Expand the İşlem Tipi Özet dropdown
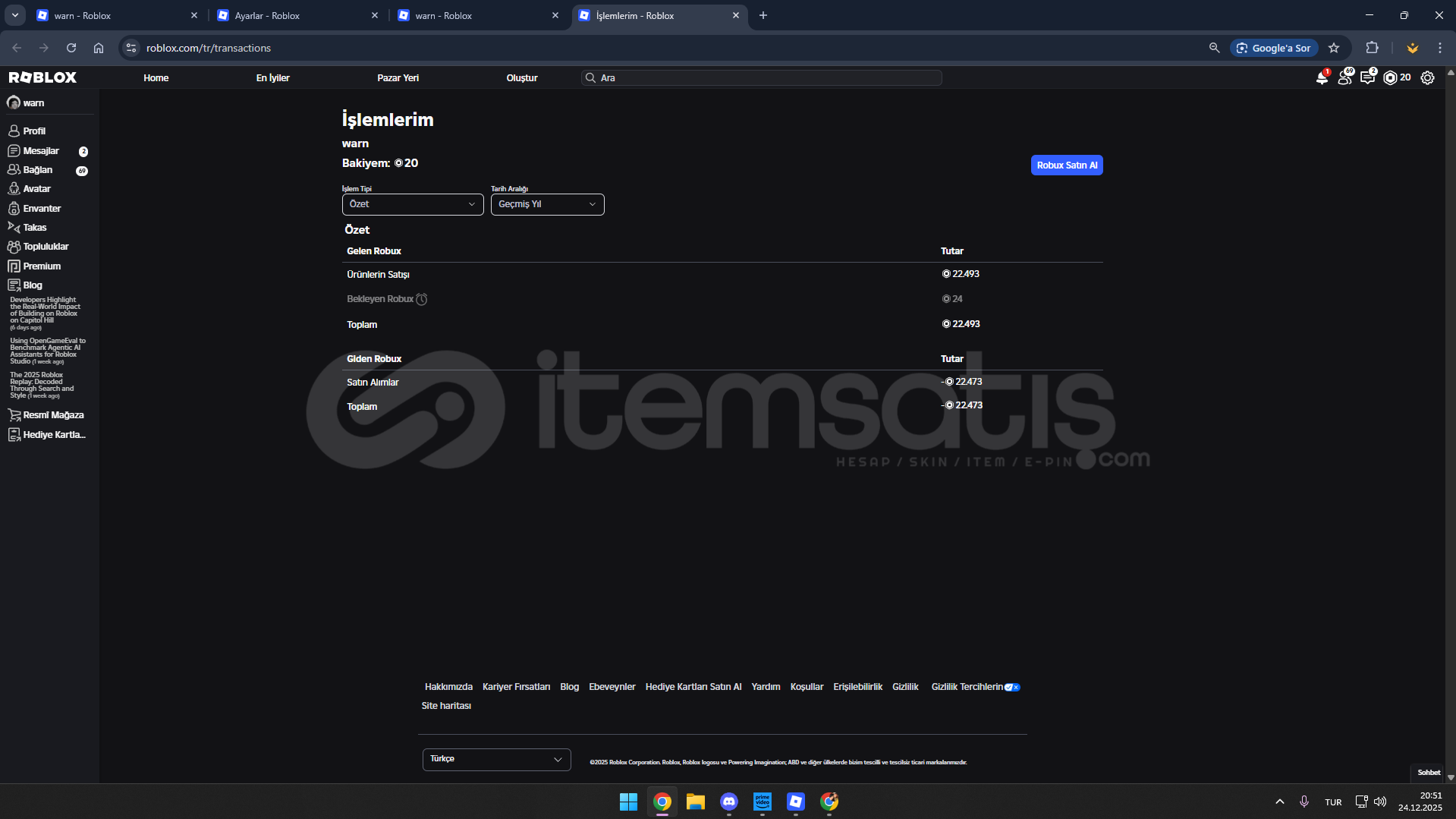 [412, 204]
